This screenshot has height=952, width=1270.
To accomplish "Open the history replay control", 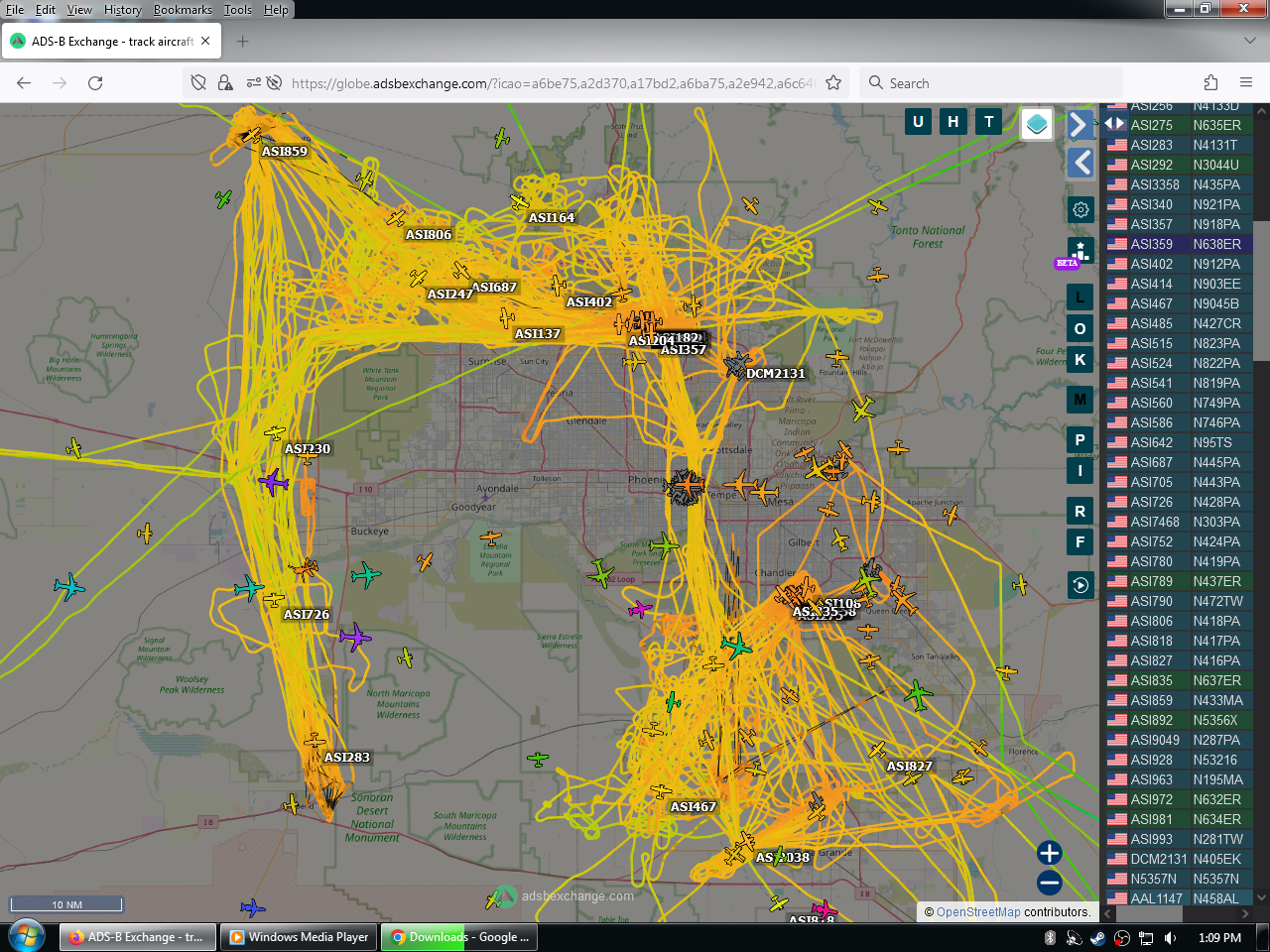I will coord(1080,585).
